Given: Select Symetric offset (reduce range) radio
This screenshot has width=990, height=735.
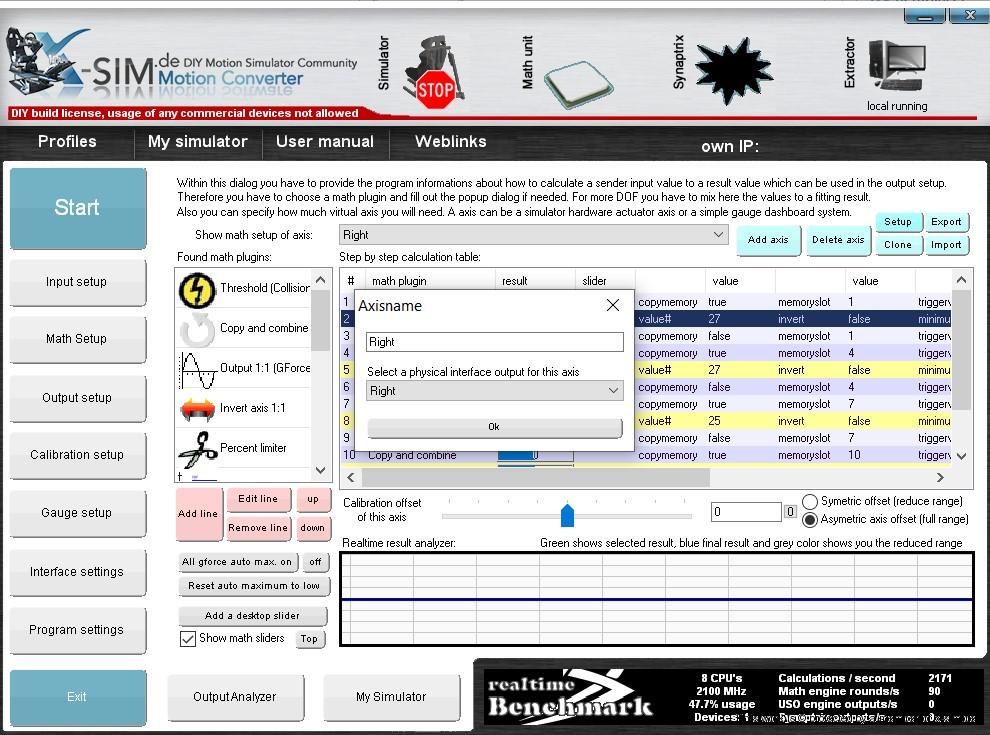Looking at the screenshot, I should pos(809,501).
